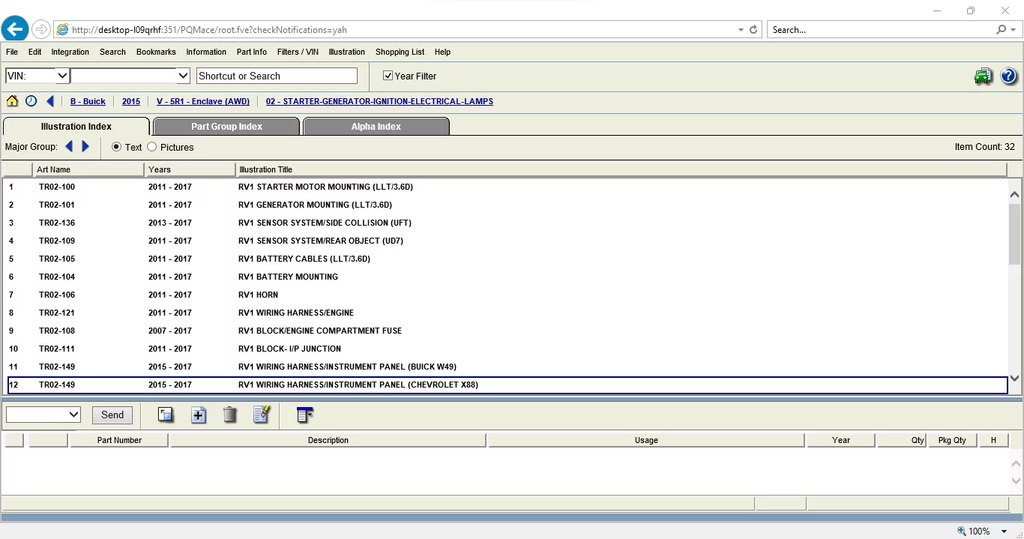Switch to the Part Group Index tab
This screenshot has height=539, width=1024.
pos(226,127)
